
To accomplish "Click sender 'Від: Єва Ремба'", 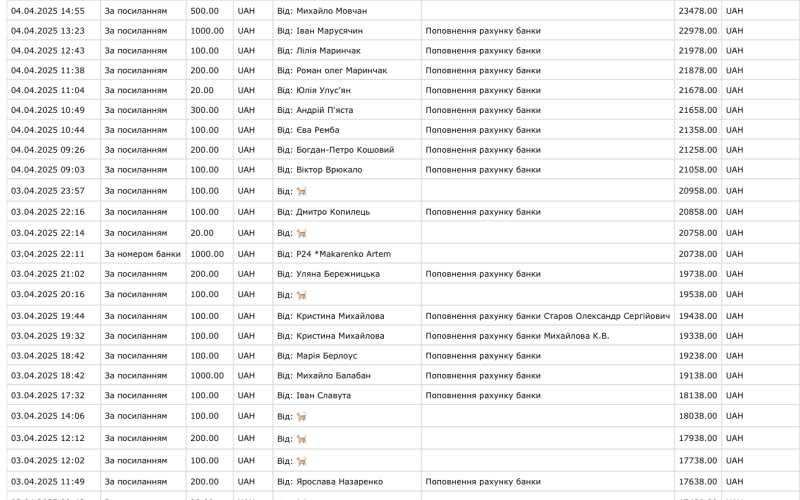I will (x=308, y=130).
